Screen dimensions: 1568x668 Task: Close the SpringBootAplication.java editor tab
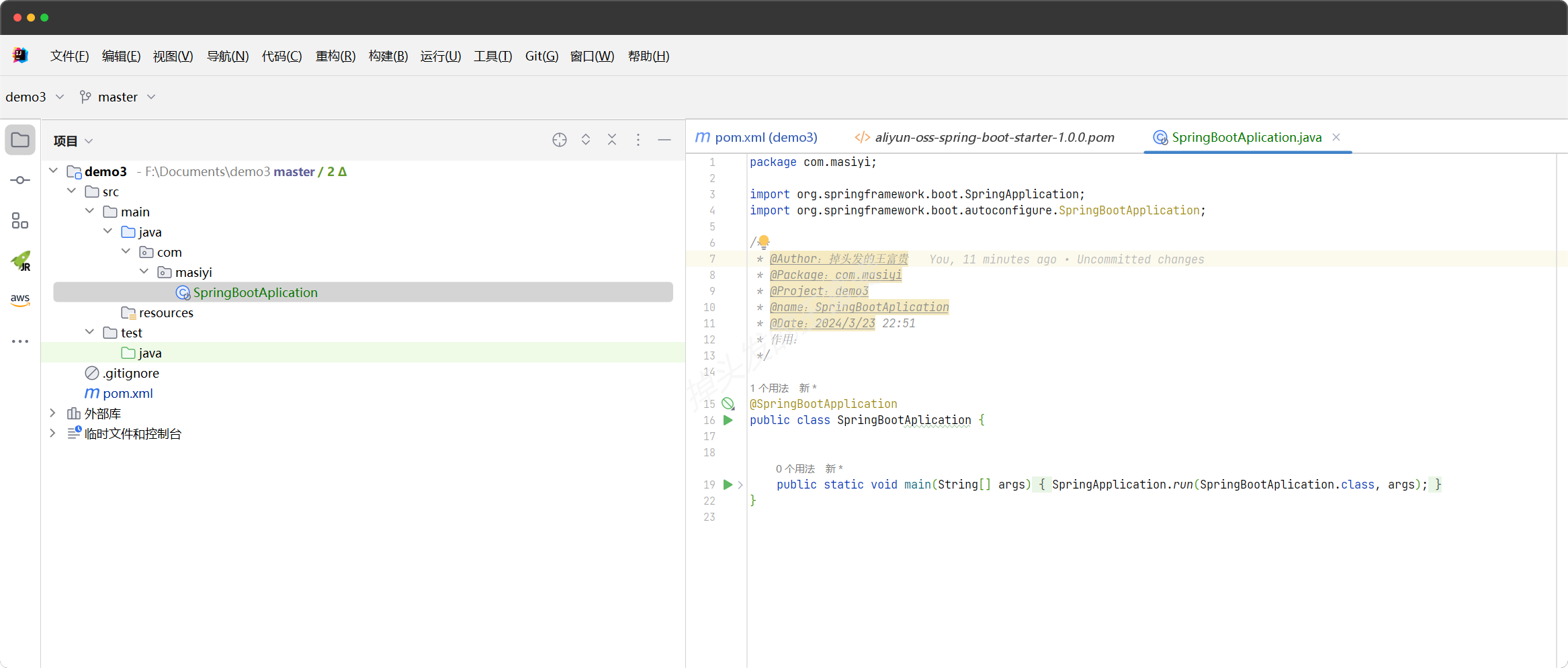(1336, 137)
